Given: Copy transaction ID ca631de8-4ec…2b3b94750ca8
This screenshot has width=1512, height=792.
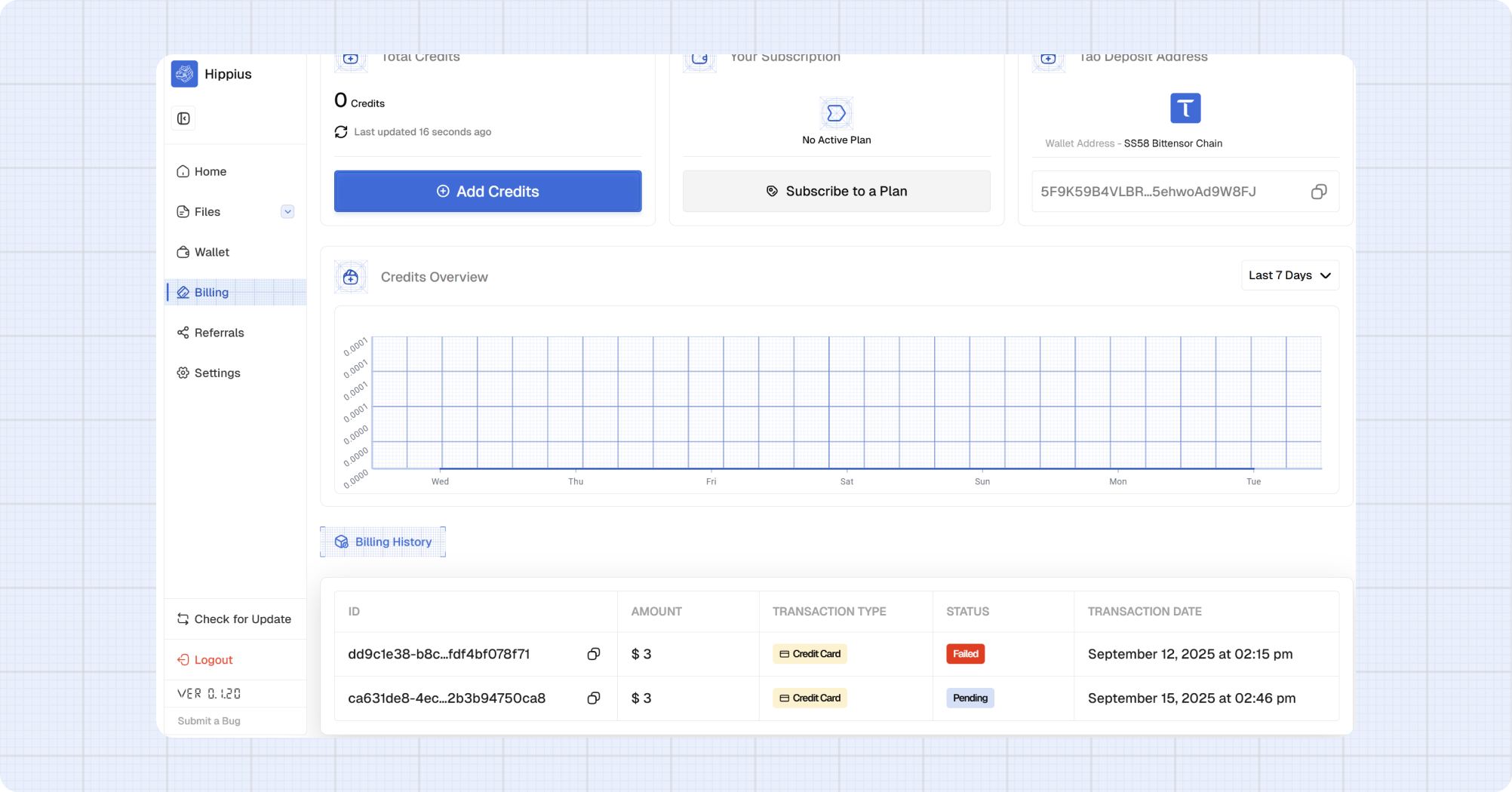Looking at the screenshot, I should [x=594, y=698].
